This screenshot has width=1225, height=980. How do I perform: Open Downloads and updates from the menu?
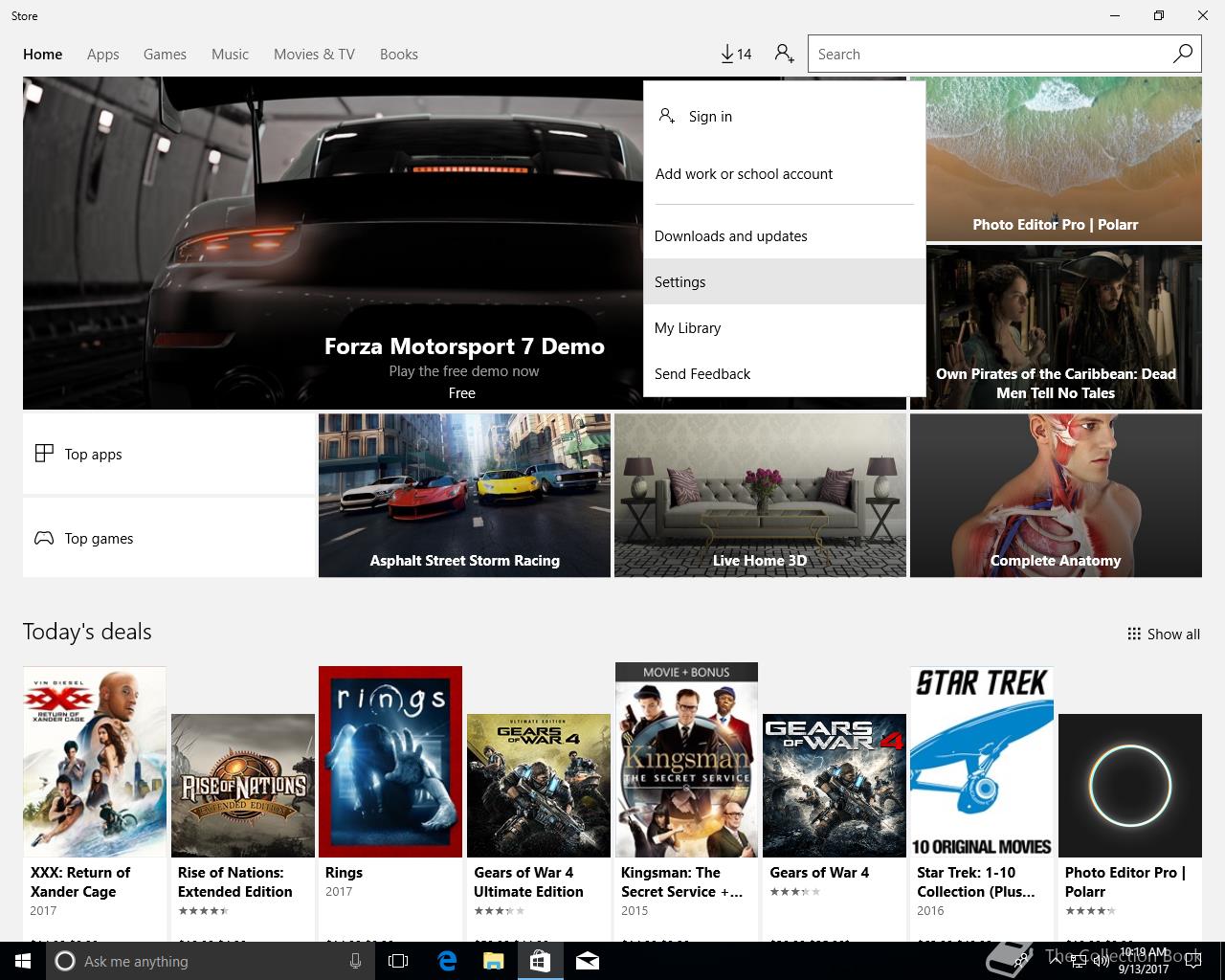pos(785,235)
